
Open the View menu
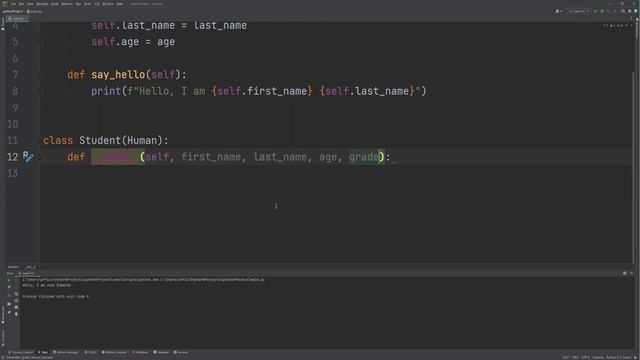[x=30, y=4]
